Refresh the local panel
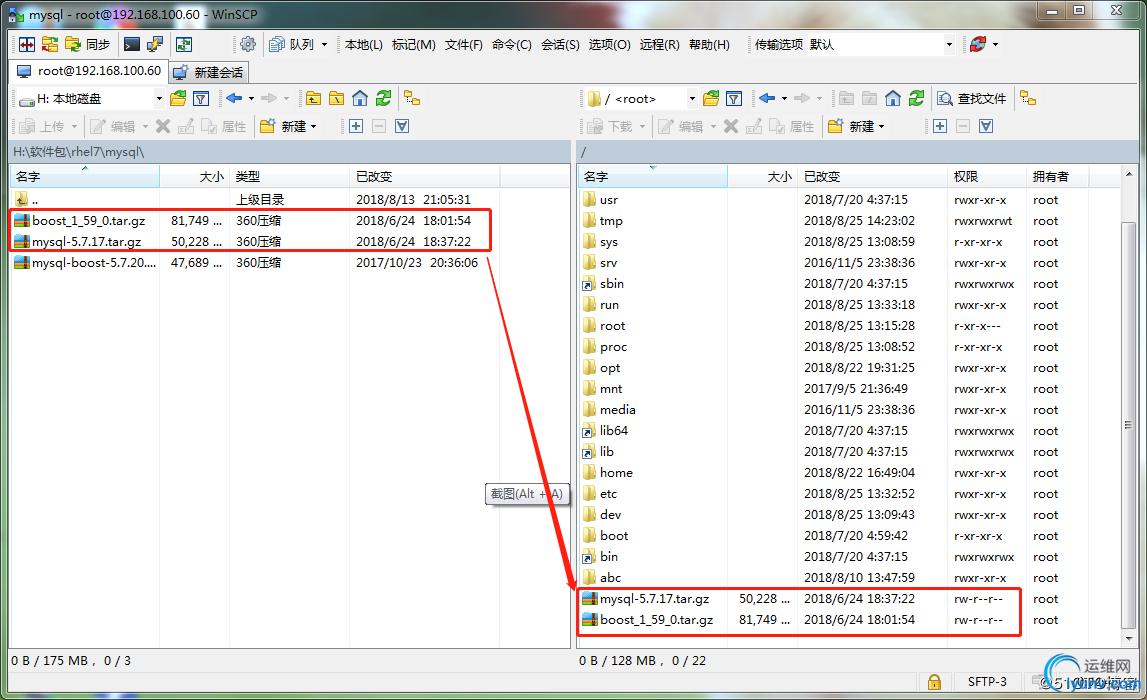The height and width of the screenshot is (700, 1147). tap(383, 98)
